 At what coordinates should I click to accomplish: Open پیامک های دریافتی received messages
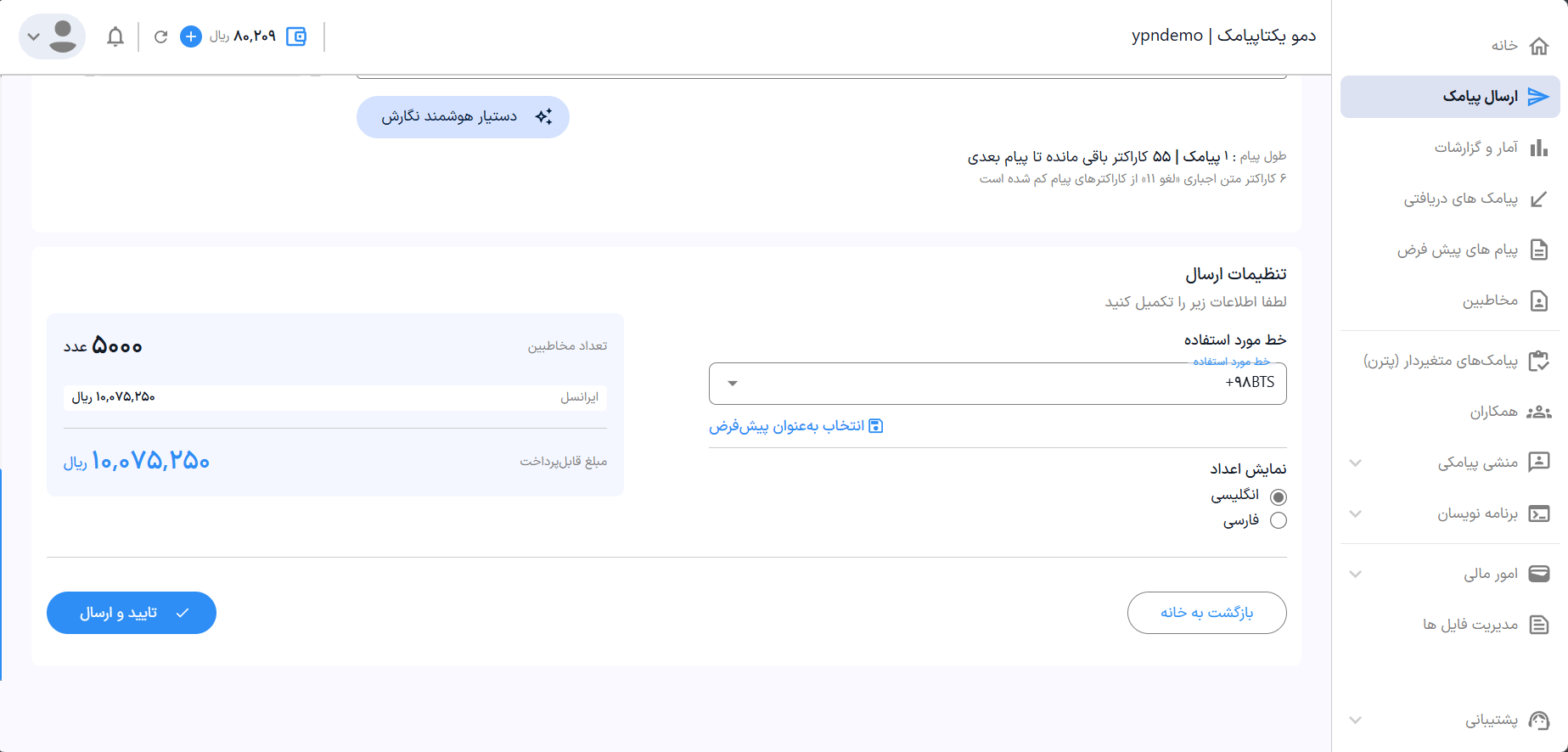point(1461,199)
